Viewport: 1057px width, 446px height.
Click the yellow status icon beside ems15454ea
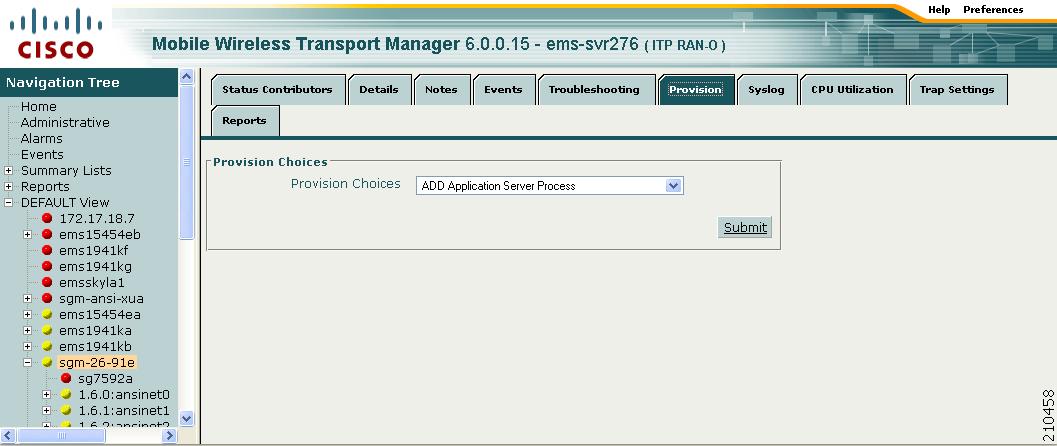pyautogui.click(x=47, y=315)
